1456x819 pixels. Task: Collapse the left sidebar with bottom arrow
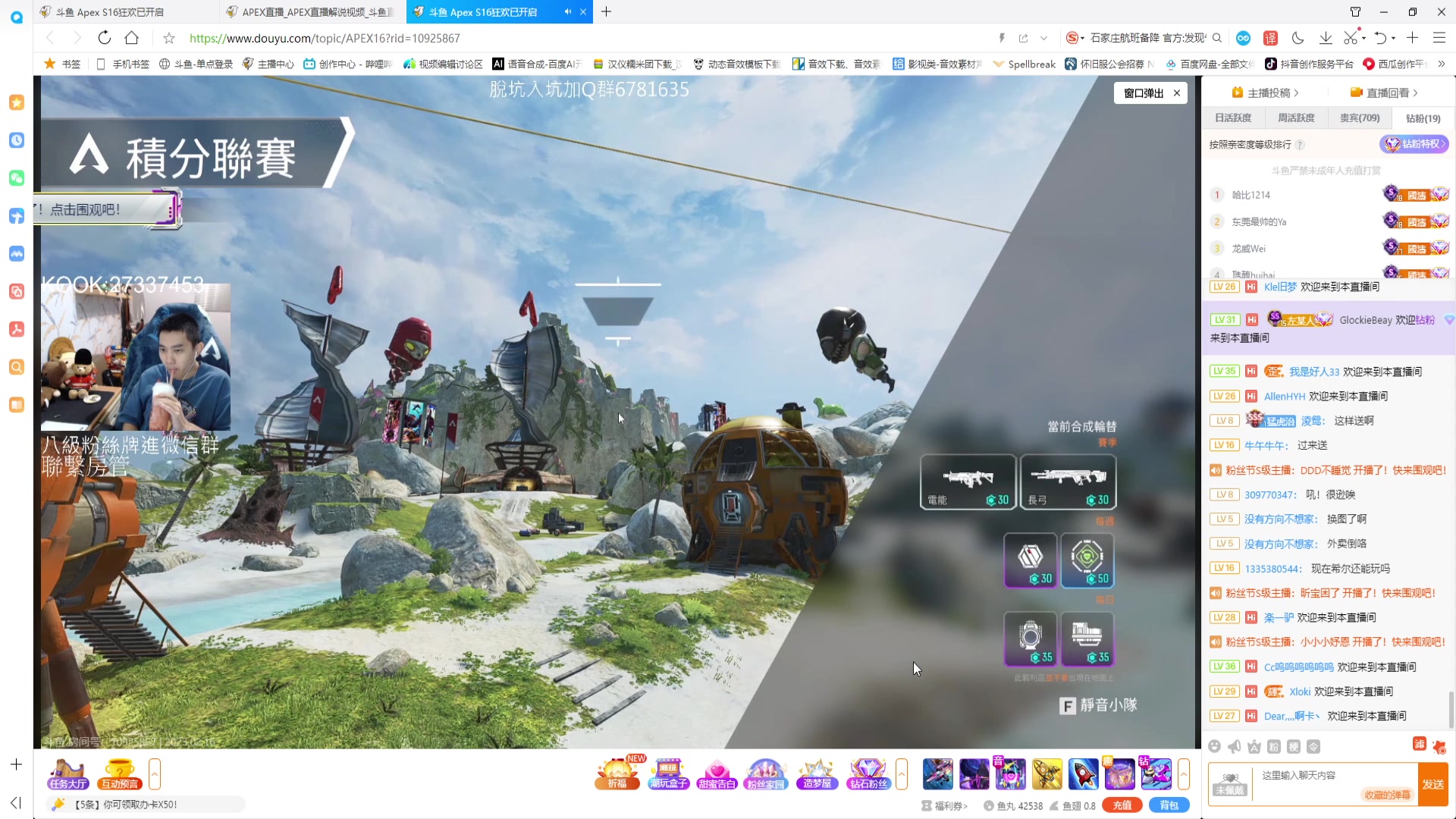point(16,802)
